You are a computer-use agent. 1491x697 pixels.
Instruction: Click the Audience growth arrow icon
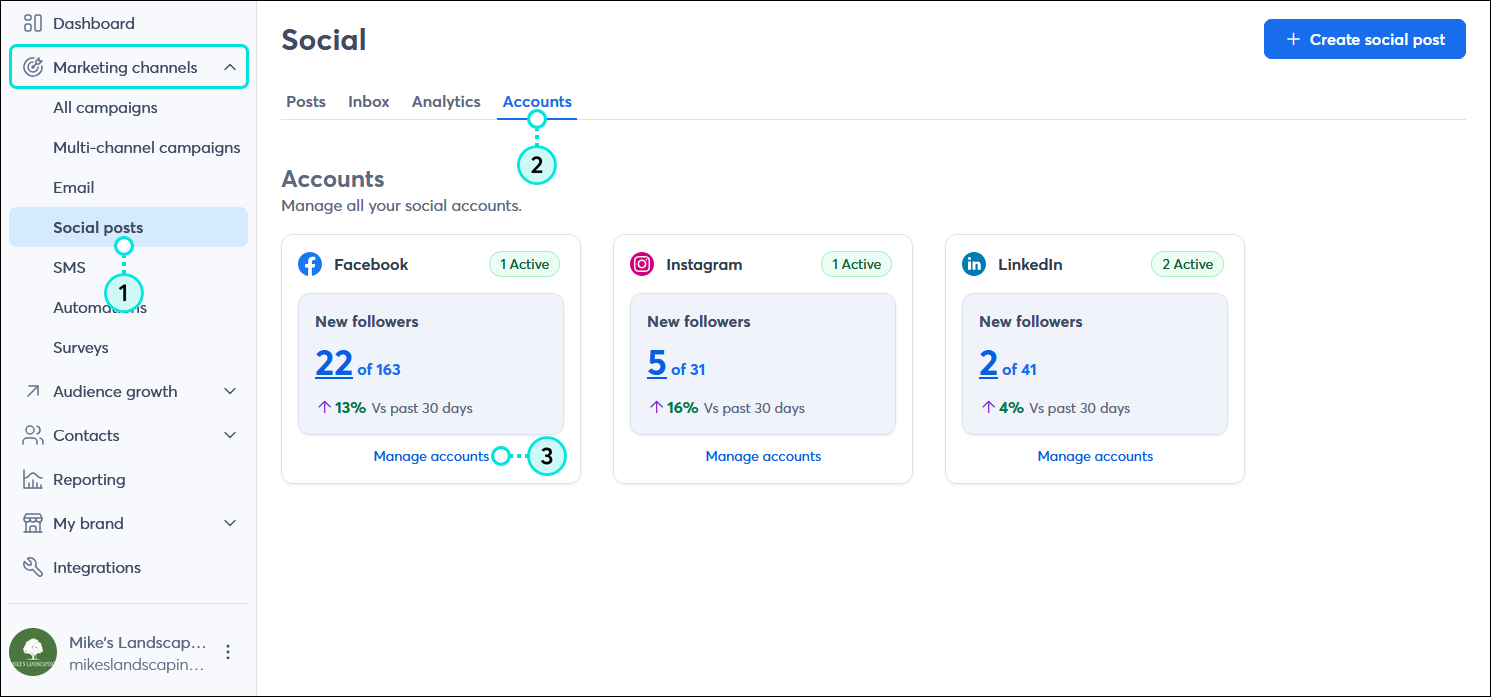point(33,391)
